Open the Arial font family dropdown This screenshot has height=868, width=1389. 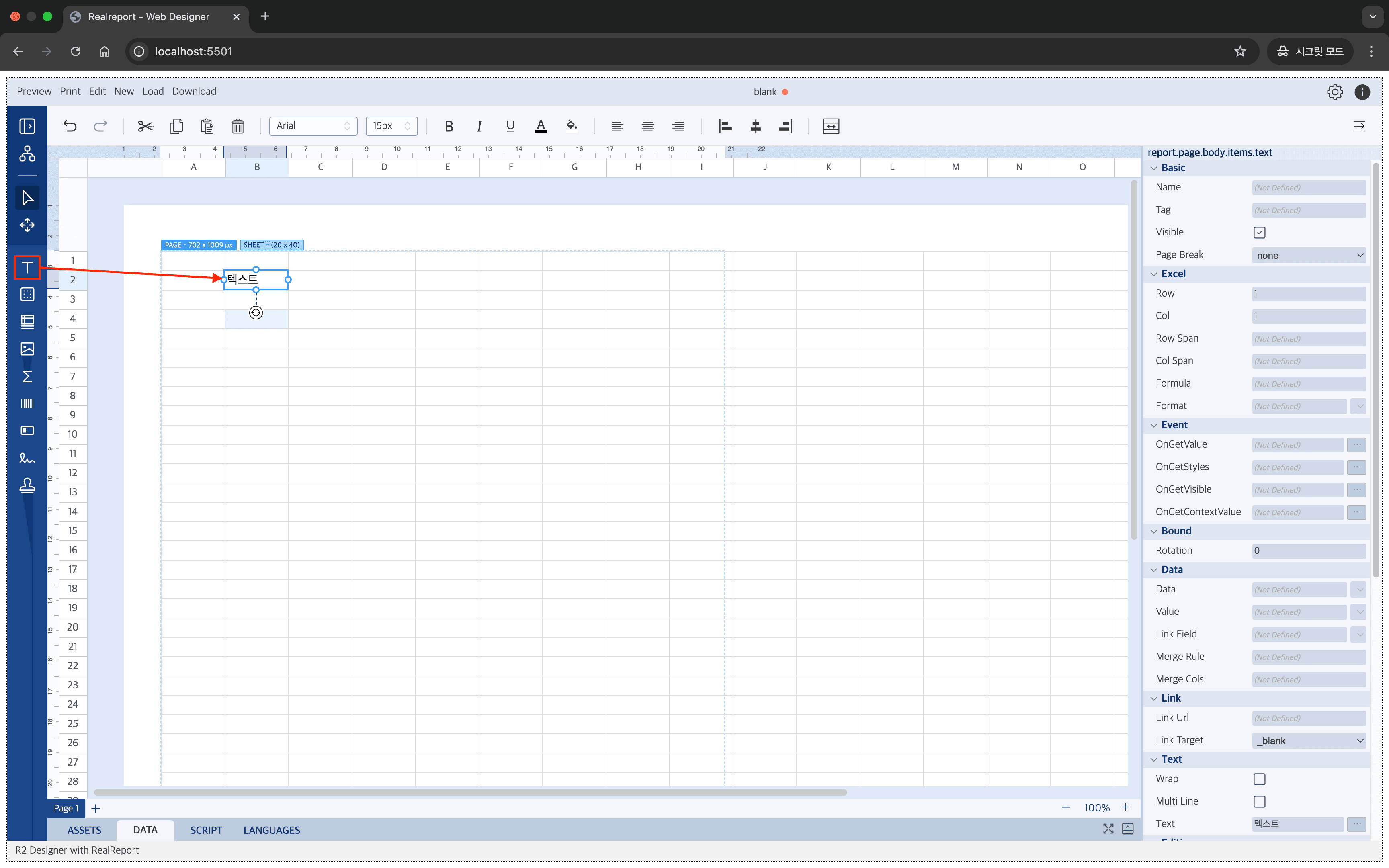(313, 126)
